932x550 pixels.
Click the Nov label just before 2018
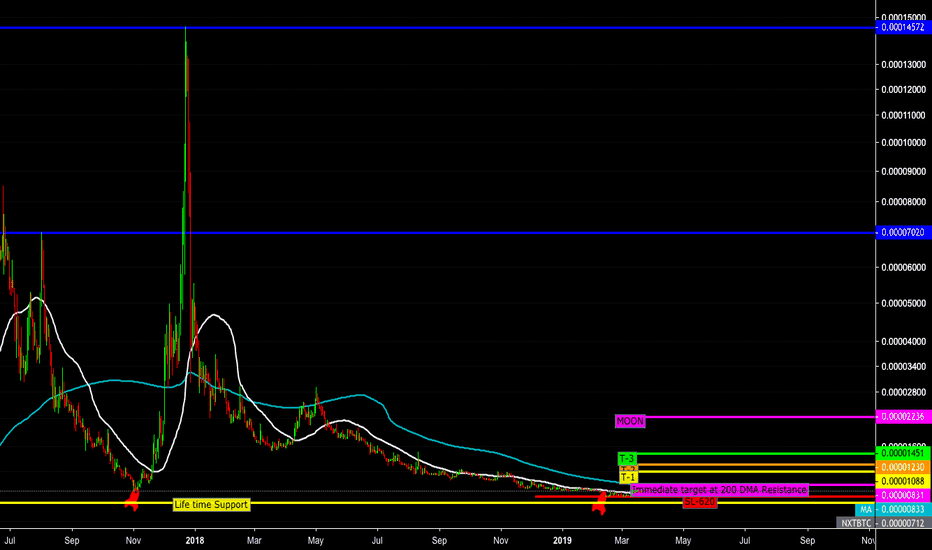click(133, 540)
